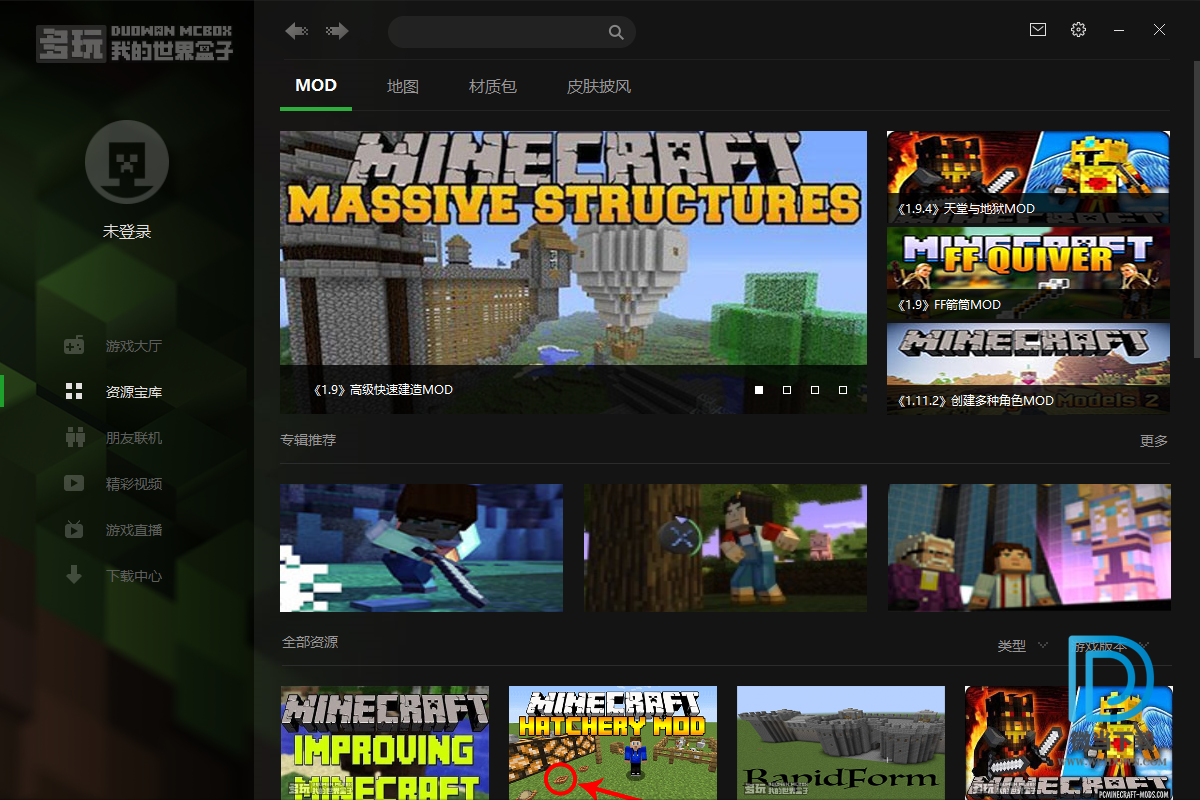Screen dimensions: 1200x800
Task: Open 《1.9.4》天堂与地狱MOD banner
Action: 1028,177
